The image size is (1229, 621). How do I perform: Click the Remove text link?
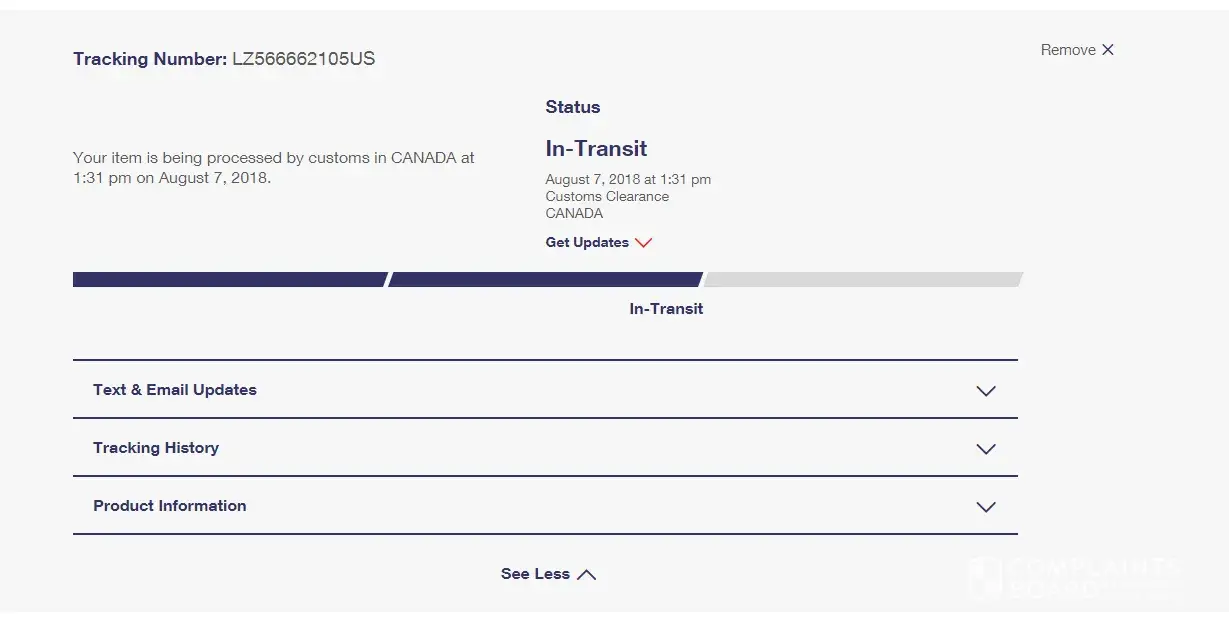coord(1067,50)
